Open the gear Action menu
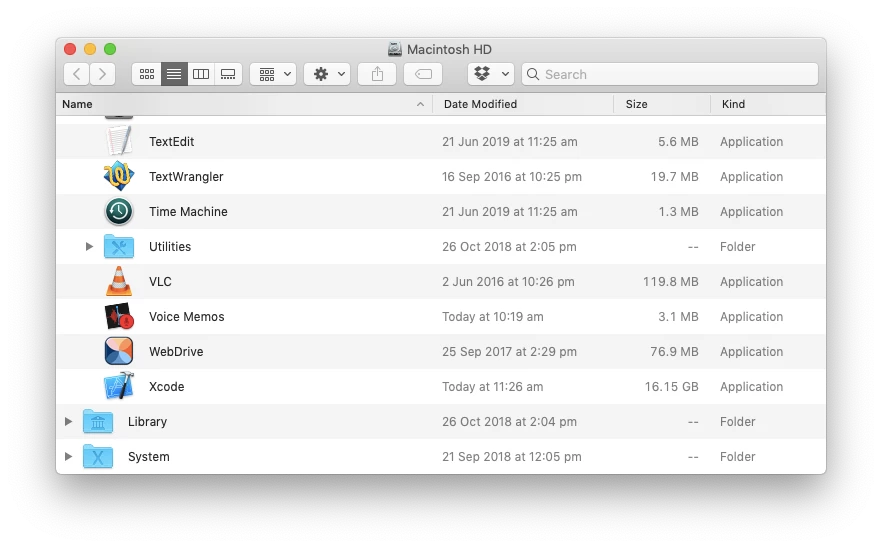Image resolution: width=882 pixels, height=548 pixels. (x=327, y=74)
